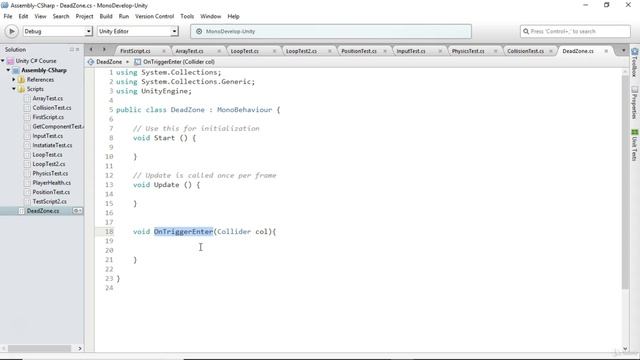The image size is (640, 360).
Task: Select GetComponentTest in the solution tree
Action: click(58, 127)
